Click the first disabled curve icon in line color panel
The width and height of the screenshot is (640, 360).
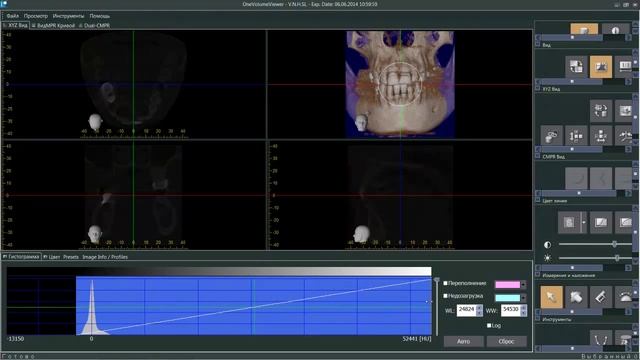point(576,178)
